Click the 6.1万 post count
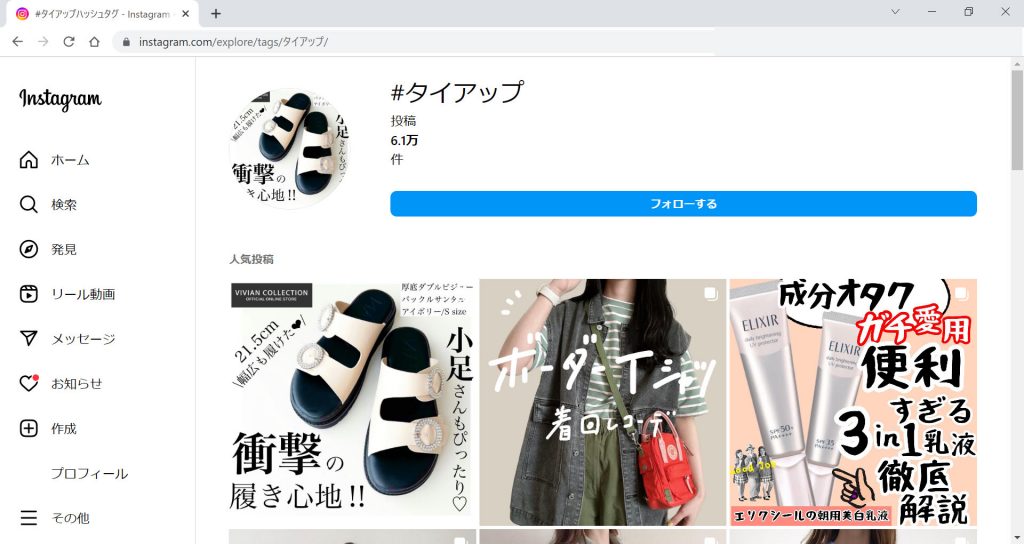Viewport: 1024px width, 544px height. click(x=404, y=140)
